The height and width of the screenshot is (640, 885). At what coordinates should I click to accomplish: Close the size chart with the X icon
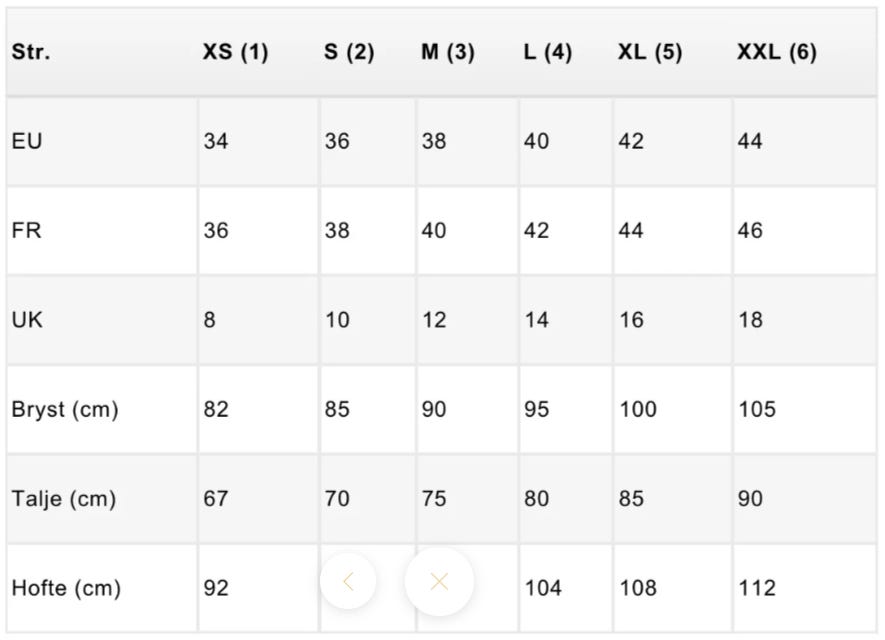point(438,581)
